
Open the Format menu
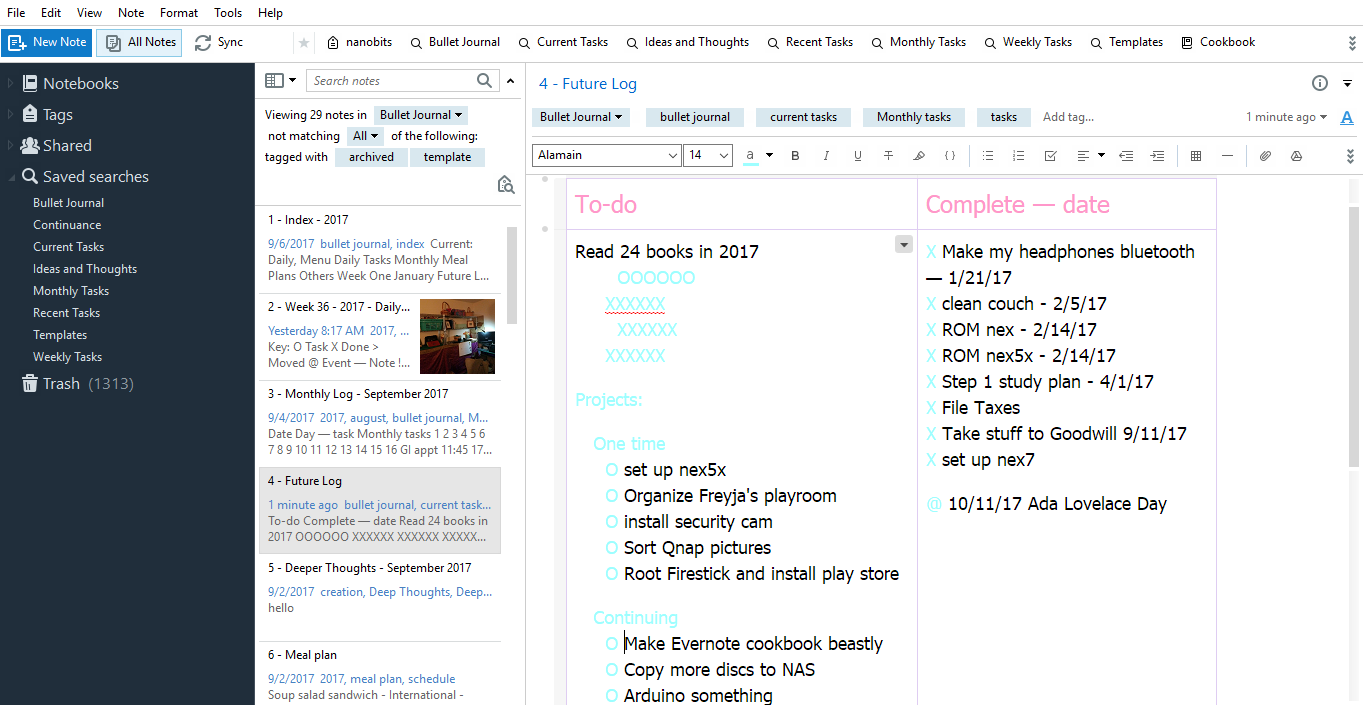(x=179, y=13)
